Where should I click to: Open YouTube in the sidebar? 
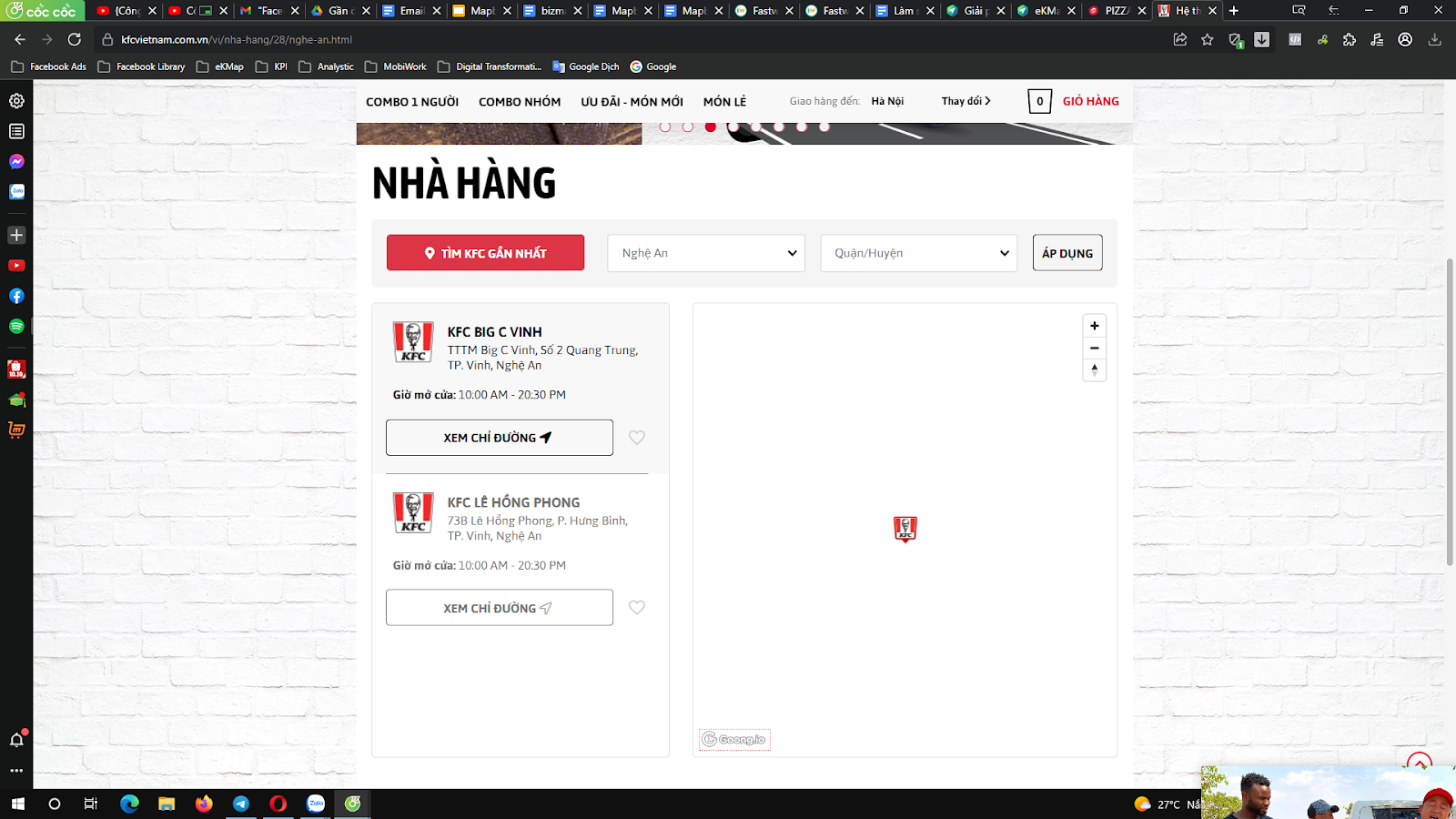coord(16,266)
